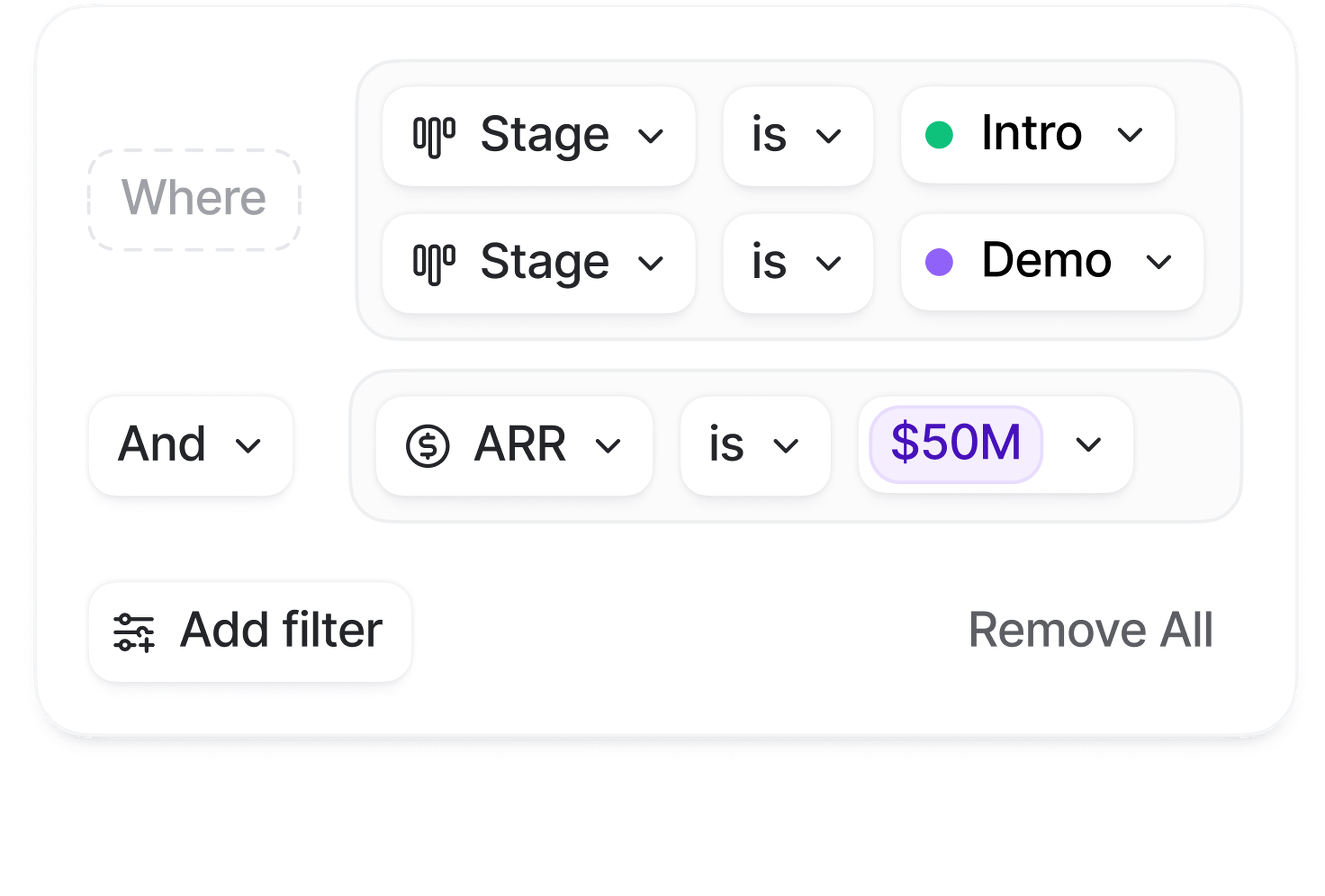Image resolution: width=1325 pixels, height=896 pixels.
Task: Open the And logical operator dropdown
Action: (190, 445)
